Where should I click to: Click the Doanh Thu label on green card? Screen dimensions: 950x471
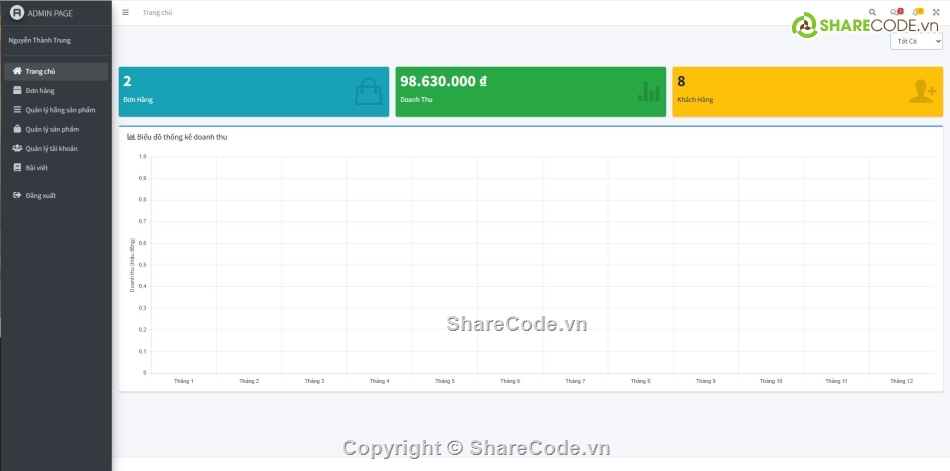[x=416, y=99]
